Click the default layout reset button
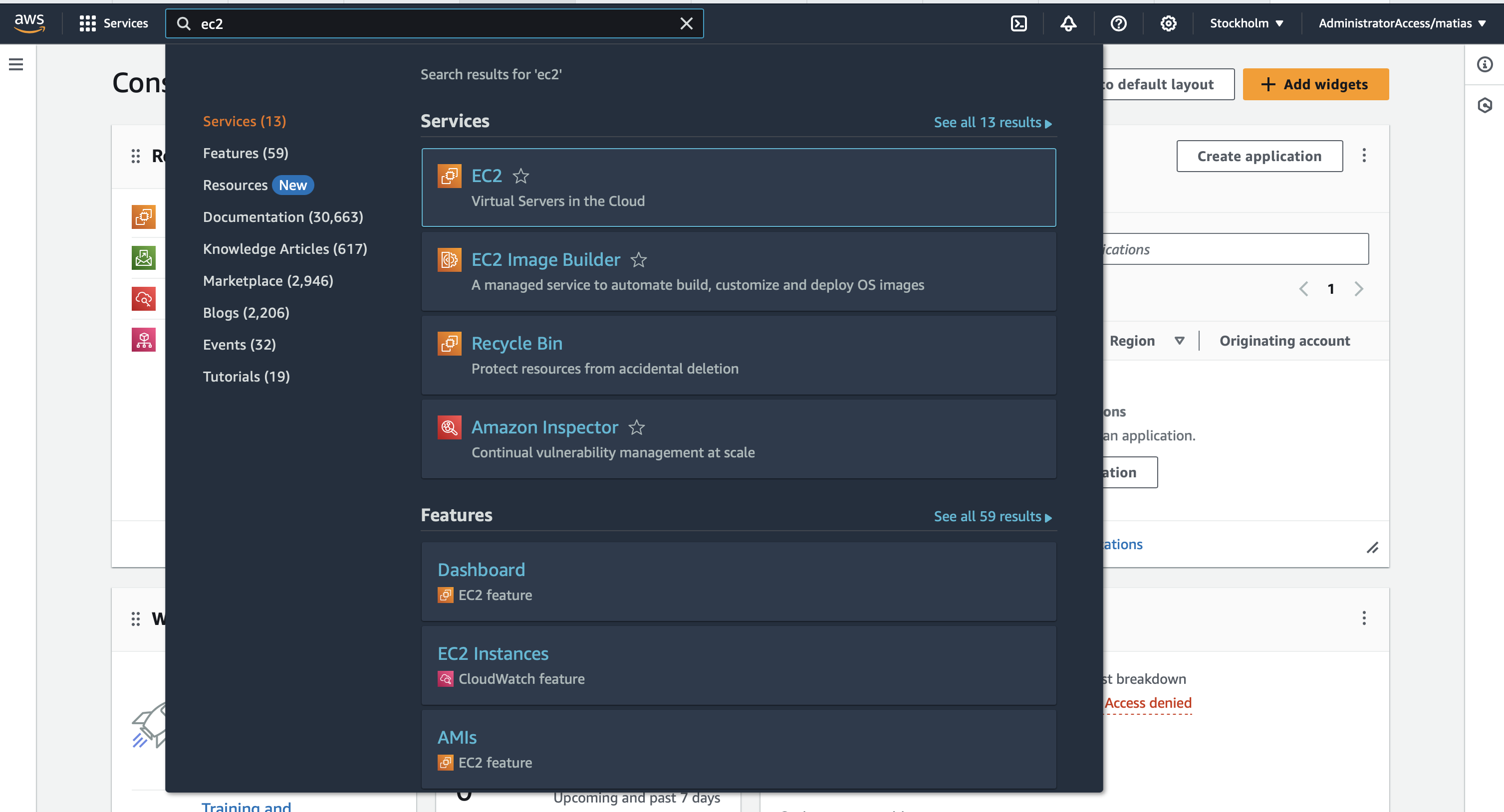This screenshot has width=1504, height=812. (x=1168, y=85)
